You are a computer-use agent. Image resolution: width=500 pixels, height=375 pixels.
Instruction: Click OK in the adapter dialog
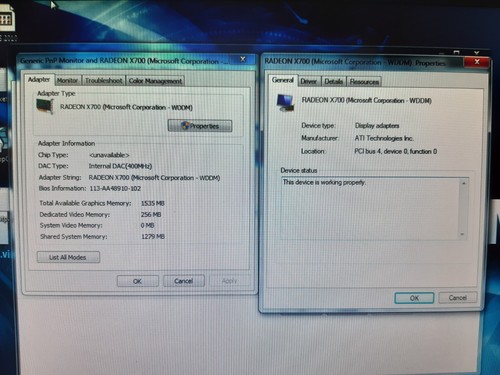[x=137, y=281]
